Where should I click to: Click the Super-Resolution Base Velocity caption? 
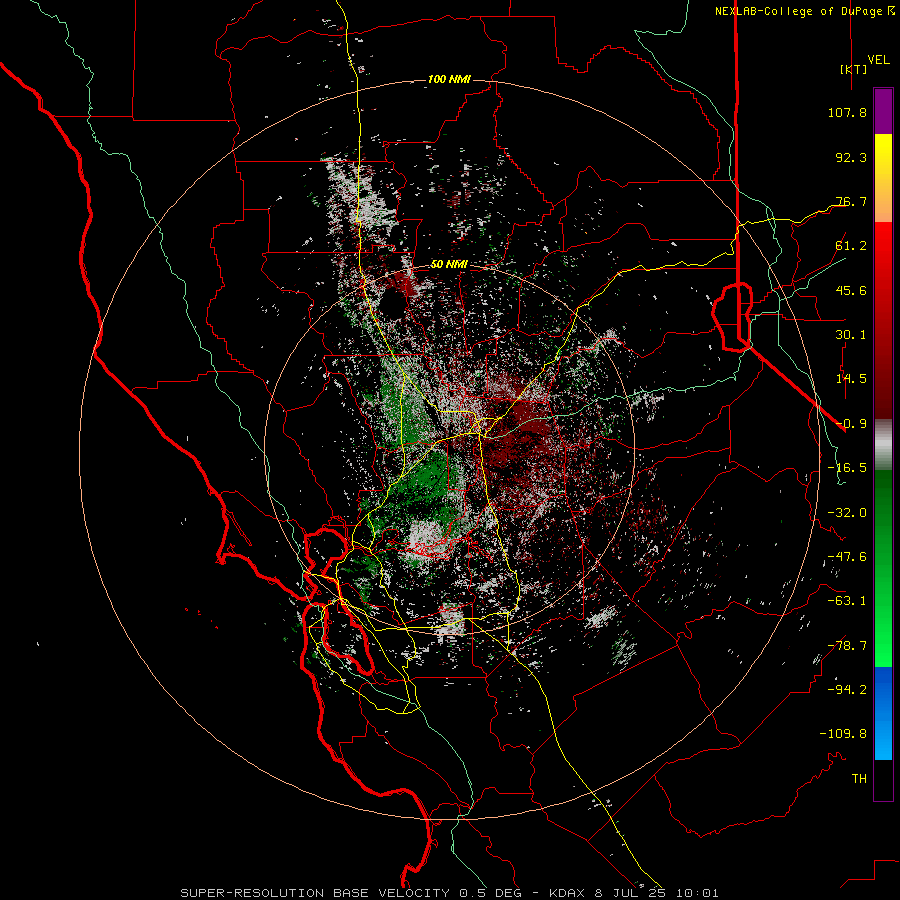click(x=449, y=893)
